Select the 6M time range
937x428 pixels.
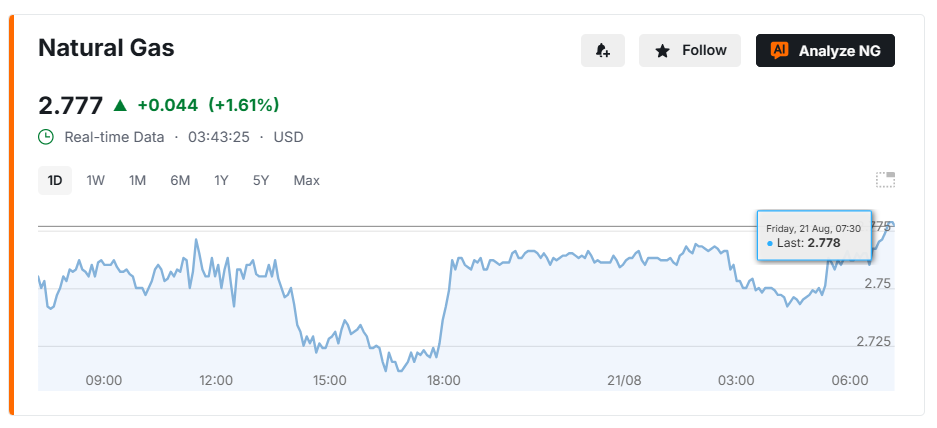[x=180, y=180]
